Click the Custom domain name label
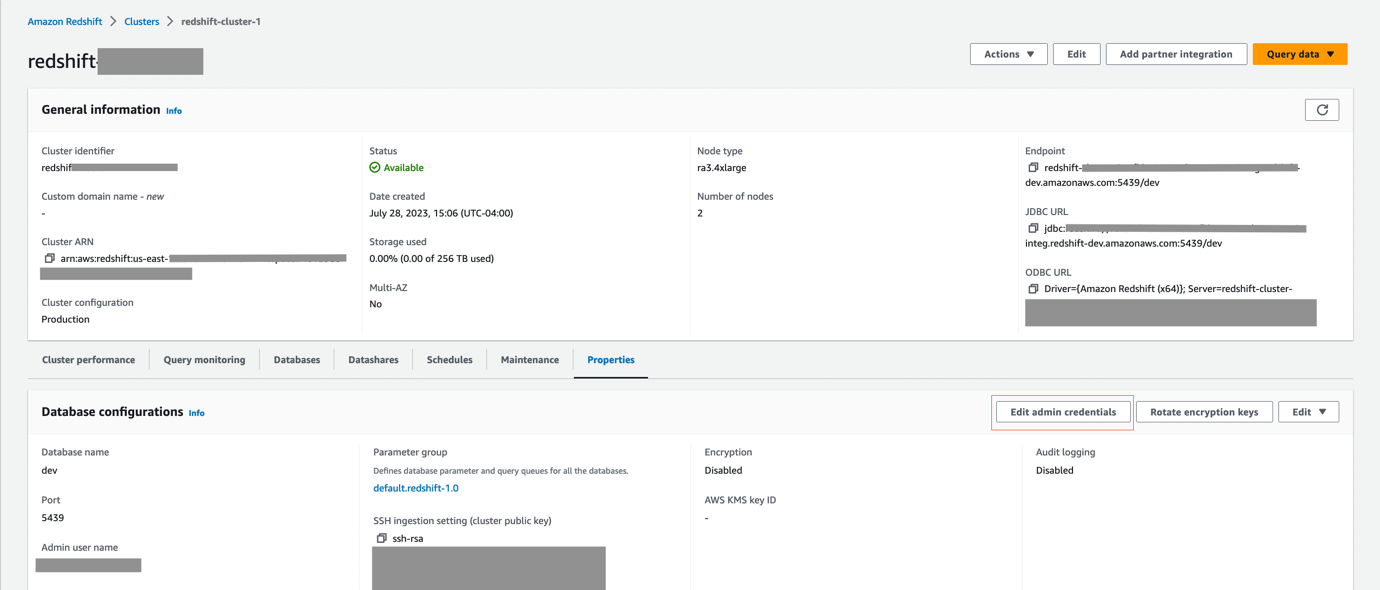 (x=102, y=196)
